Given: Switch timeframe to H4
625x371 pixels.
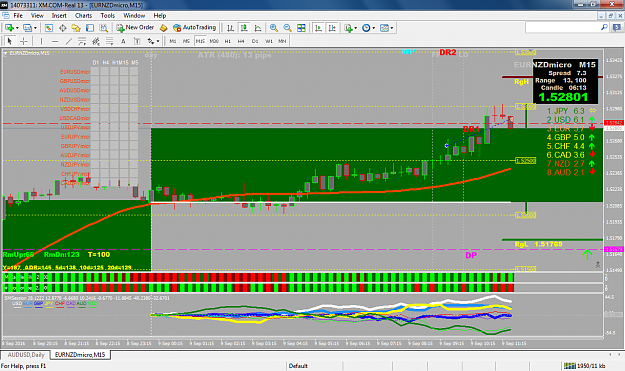Looking at the screenshot, I should pyautogui.click(x=241, y=41).
